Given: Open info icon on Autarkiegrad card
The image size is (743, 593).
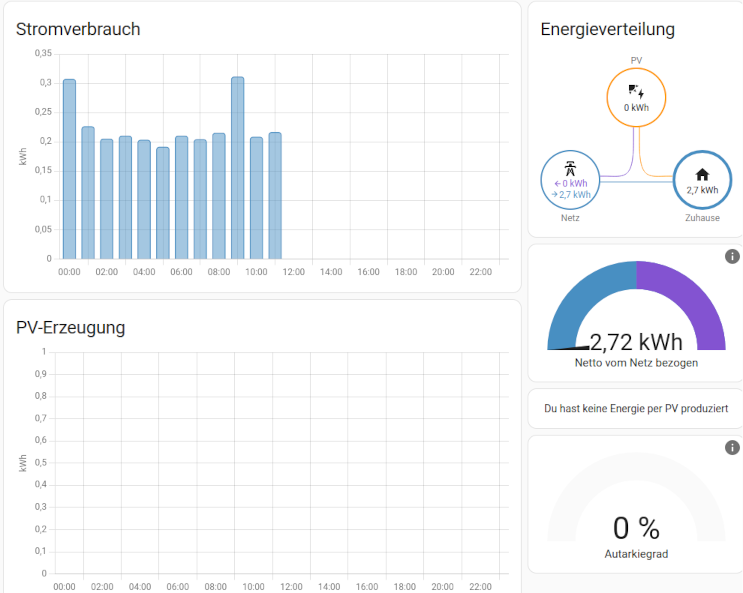Looking at the screenshot, I should tap(732, 448).
